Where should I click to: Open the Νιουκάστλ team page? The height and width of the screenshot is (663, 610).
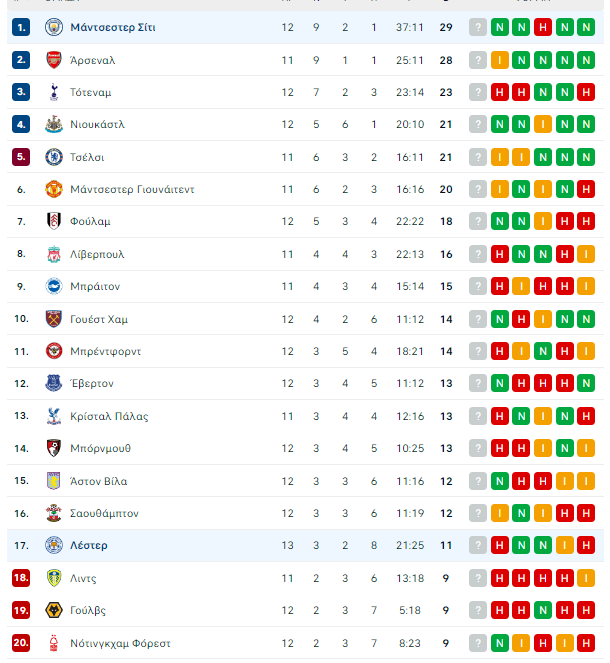coord(97,124)
